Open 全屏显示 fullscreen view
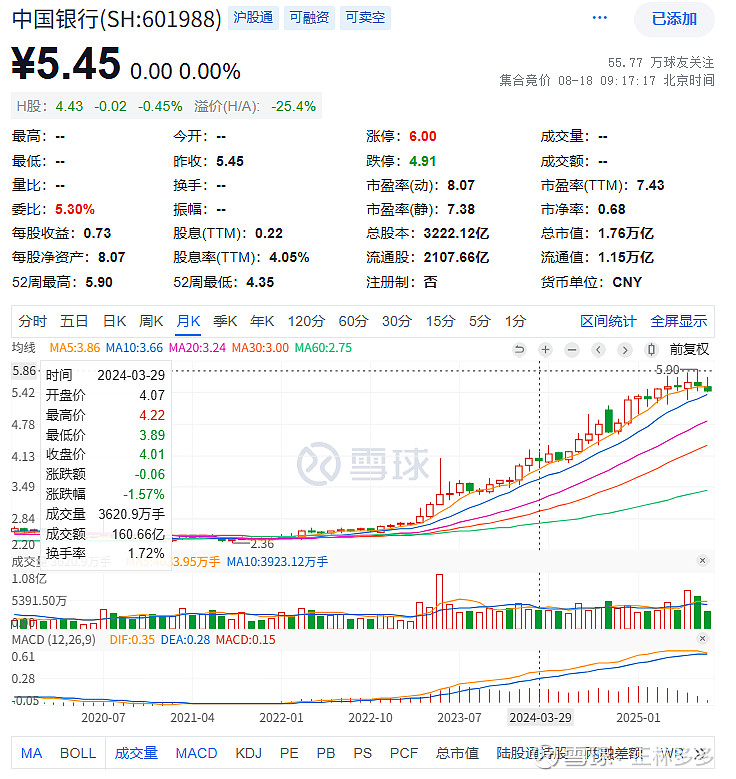This screenshot has width=736, height=779. pyautogui.click(x=679, y=321)
